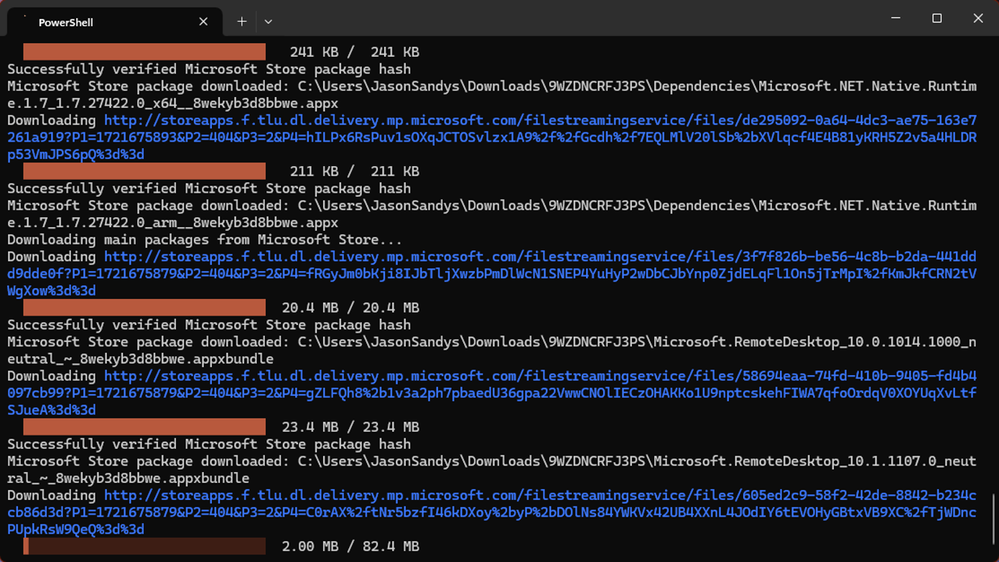The height and width of the screenshot is (562, 999).
Task: Close the terminal window
Action: [x=978, y=18]
